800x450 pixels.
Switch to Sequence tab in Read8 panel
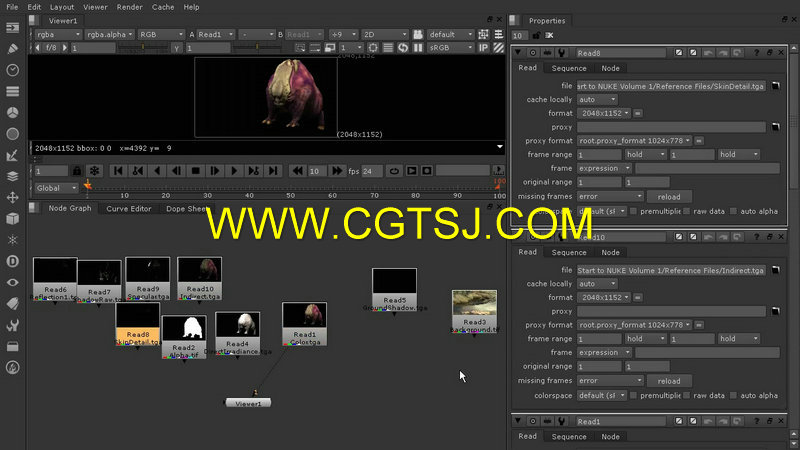pyautogui.click(x=569, y=68)
